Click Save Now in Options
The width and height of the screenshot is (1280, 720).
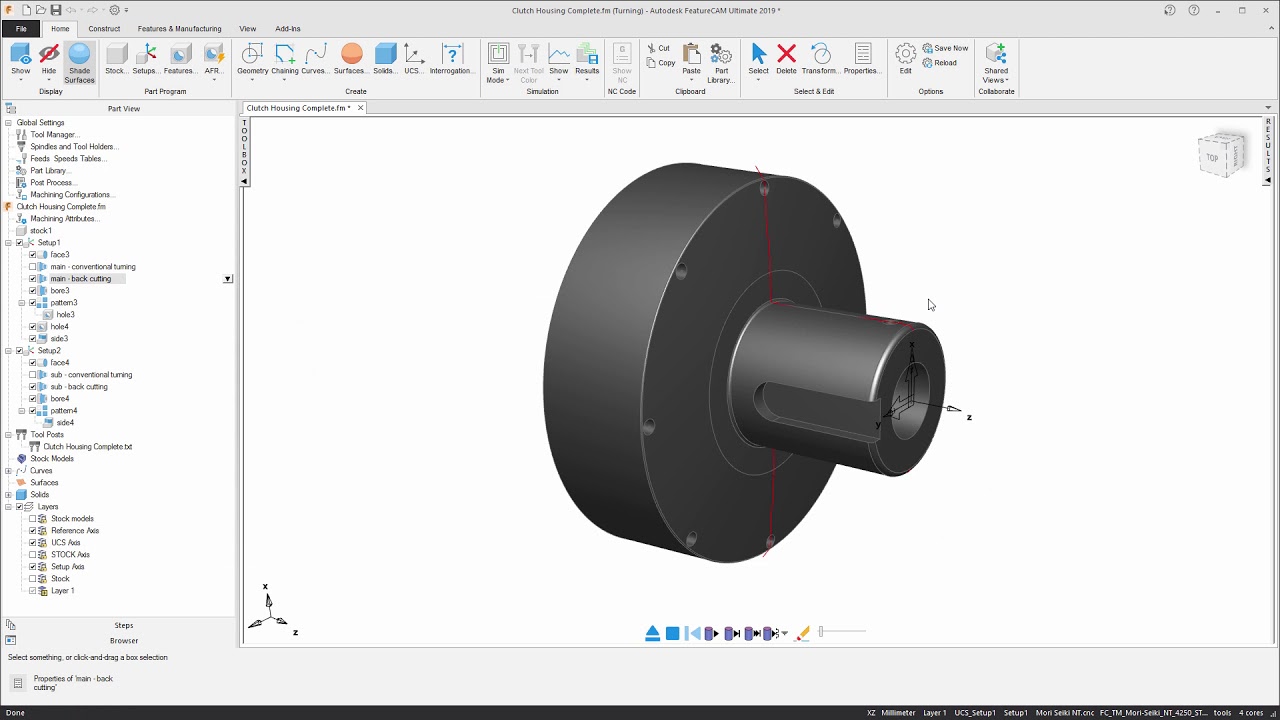click(945, 48)
